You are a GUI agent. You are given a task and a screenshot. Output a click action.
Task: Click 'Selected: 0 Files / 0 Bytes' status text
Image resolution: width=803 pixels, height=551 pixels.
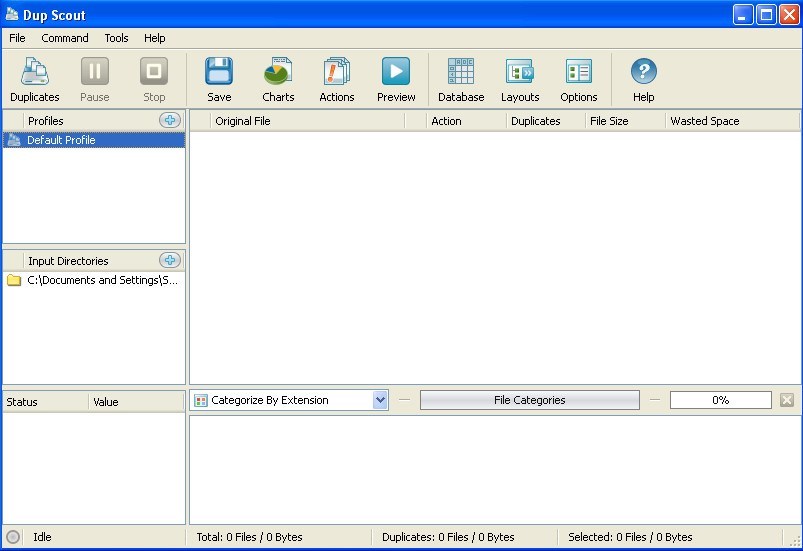point(630,537)
